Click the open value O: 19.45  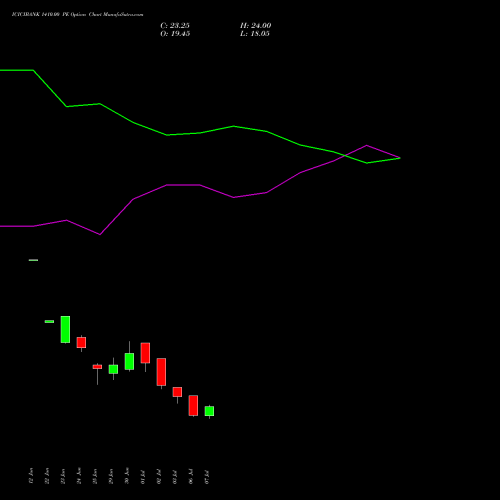coord(175,34)
